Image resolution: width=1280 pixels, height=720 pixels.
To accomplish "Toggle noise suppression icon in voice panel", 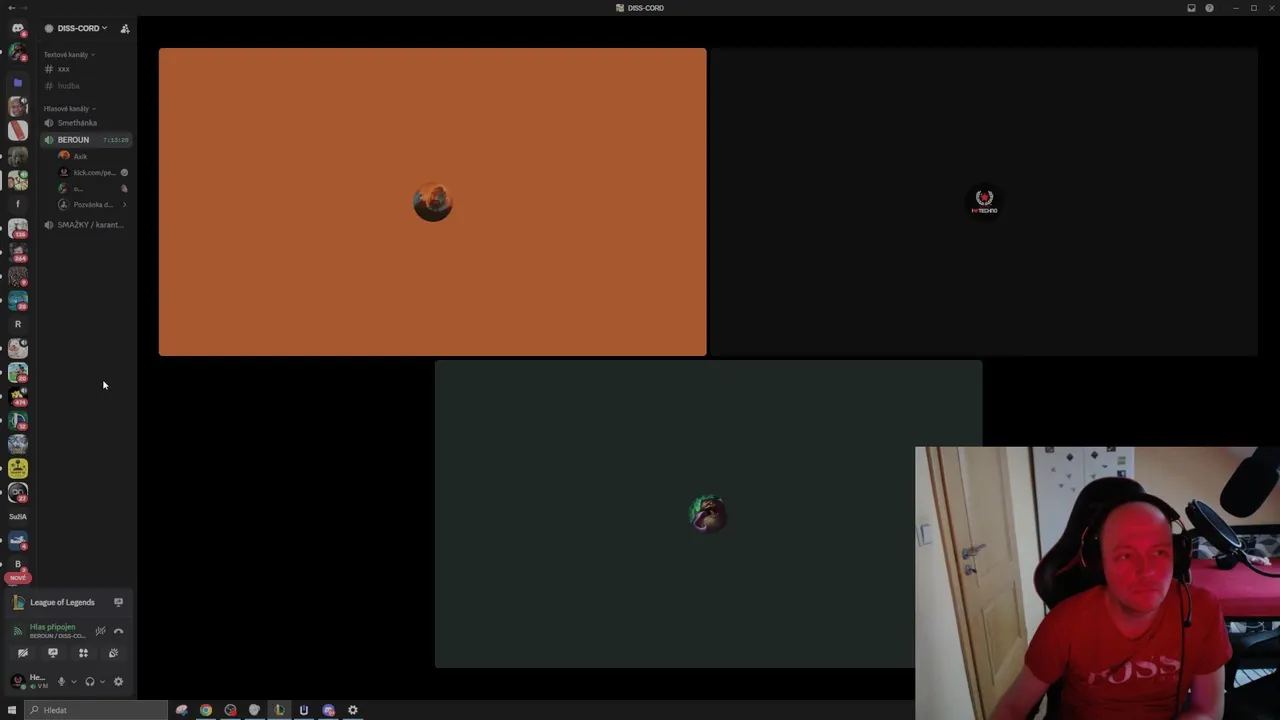I will click(100, 631).
